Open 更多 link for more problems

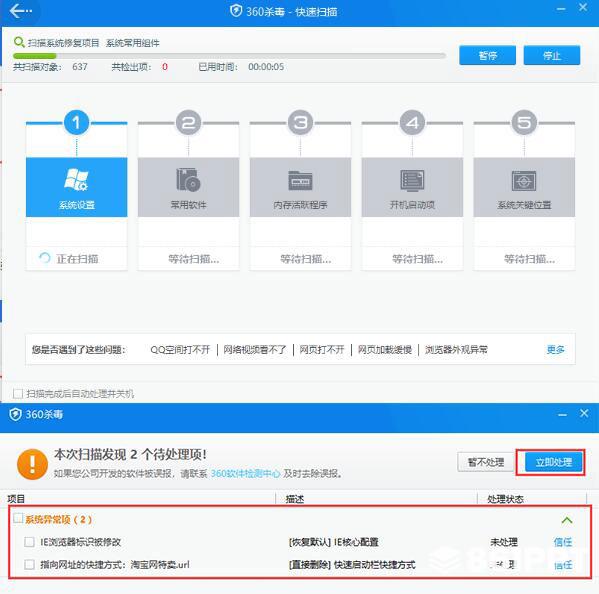click(555, 349)
